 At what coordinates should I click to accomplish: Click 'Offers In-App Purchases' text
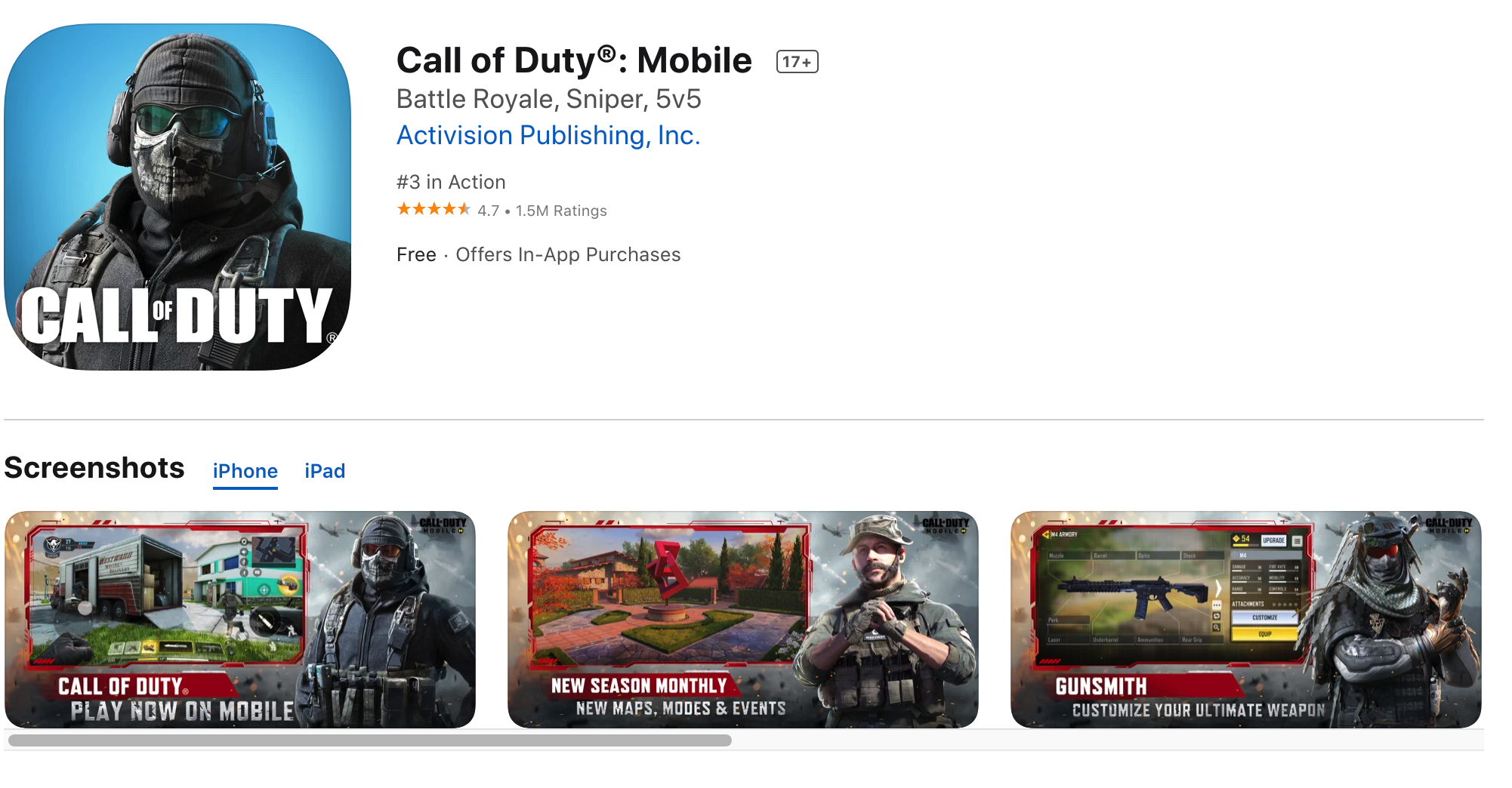coord(568,255)
